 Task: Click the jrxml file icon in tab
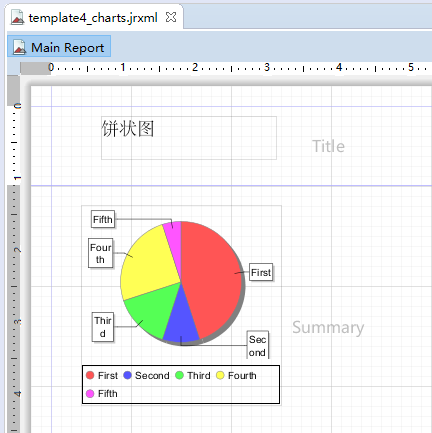(17, 17)
